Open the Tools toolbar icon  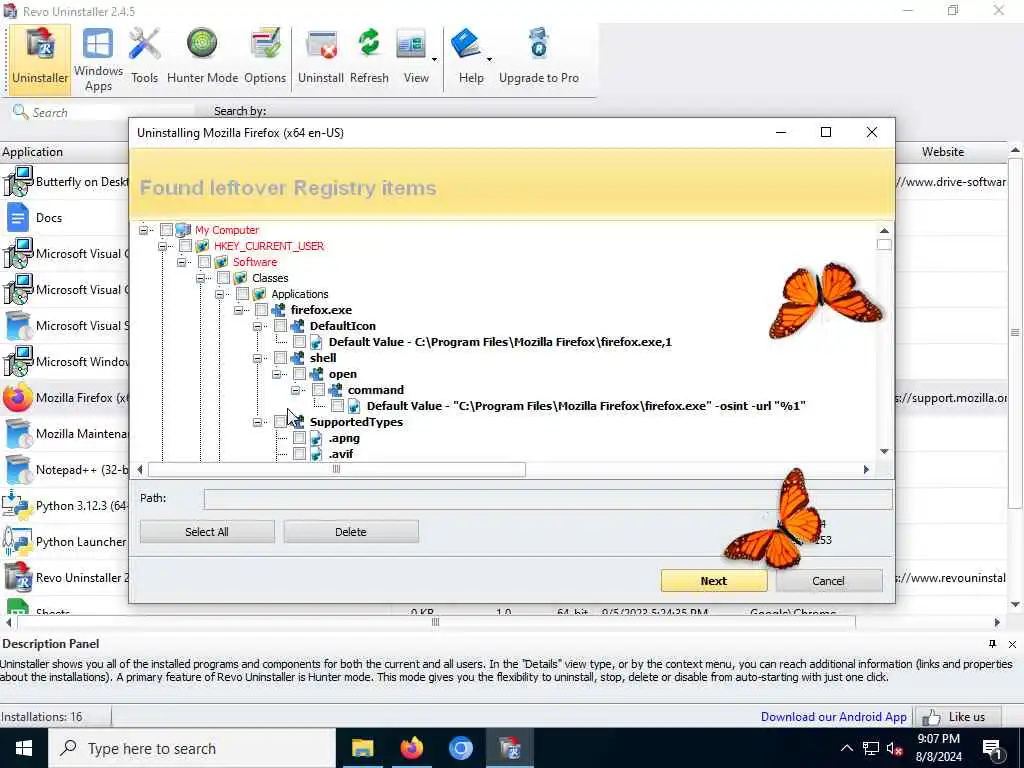144,57
